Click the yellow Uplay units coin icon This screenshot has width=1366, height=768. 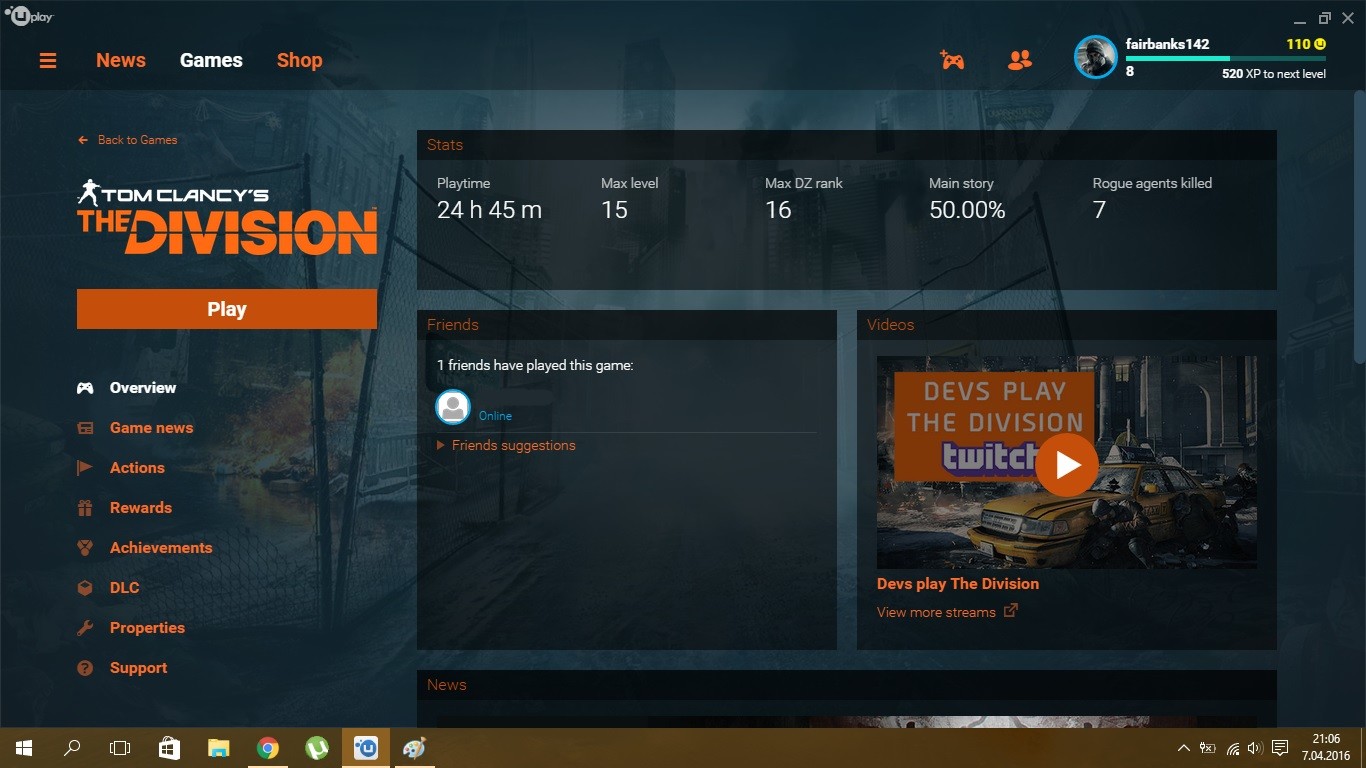[x=1320, y=44]
